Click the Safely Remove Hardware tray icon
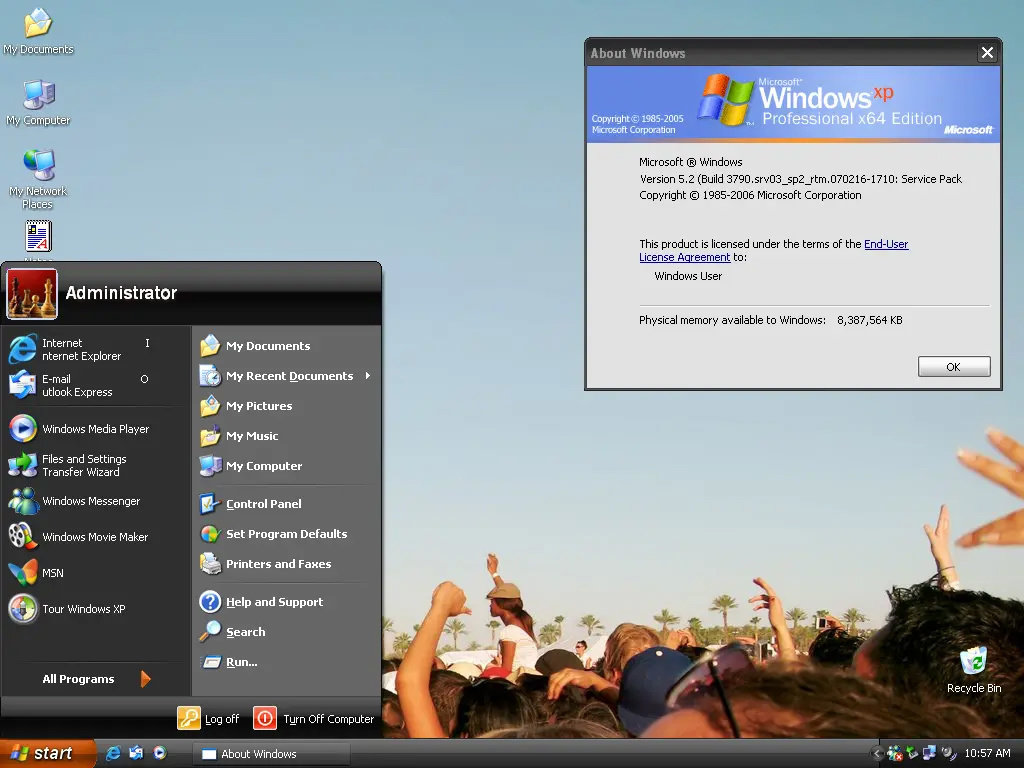Viewport: 1024px width, 768px height. (912, 753)
